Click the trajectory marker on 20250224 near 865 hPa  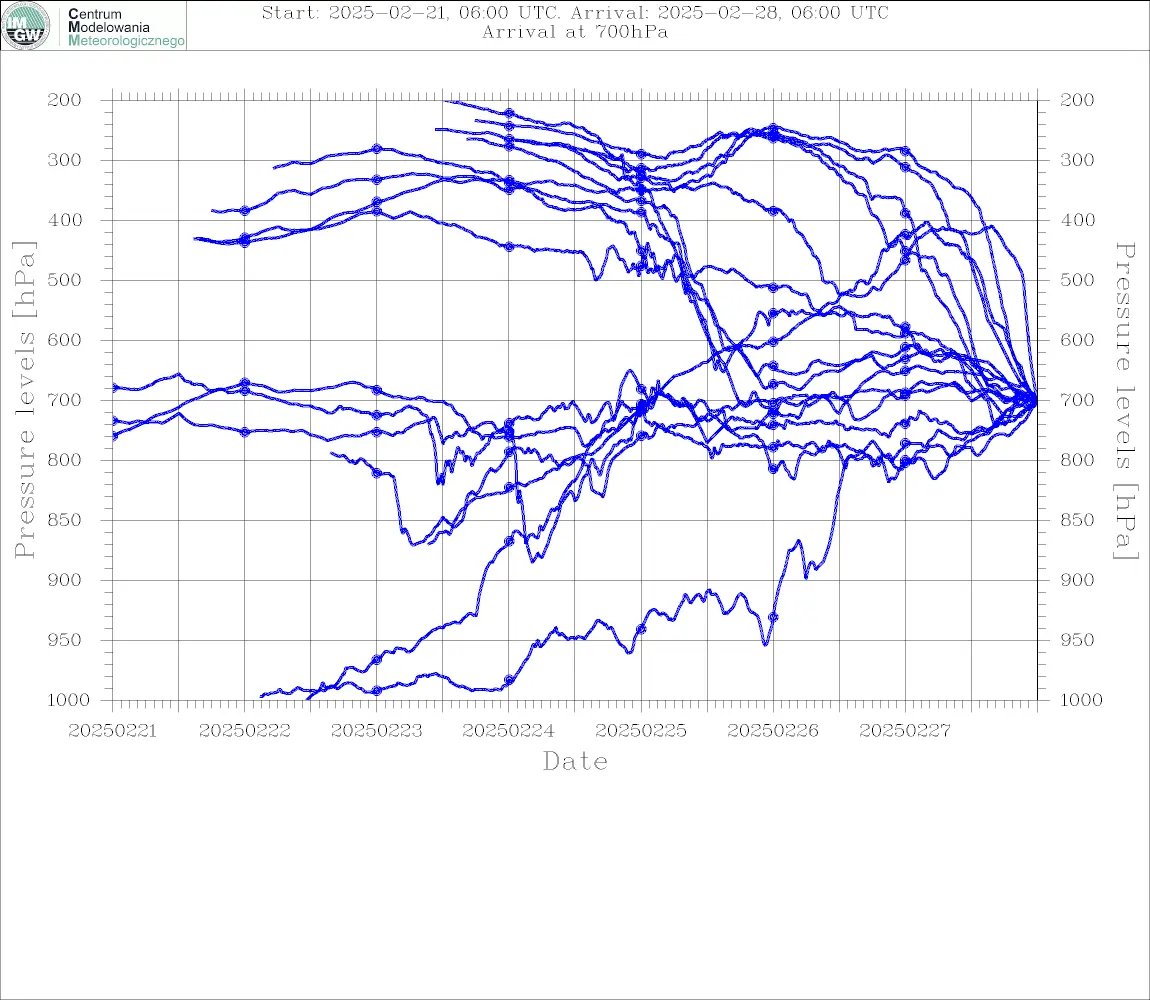click(509, 541)
